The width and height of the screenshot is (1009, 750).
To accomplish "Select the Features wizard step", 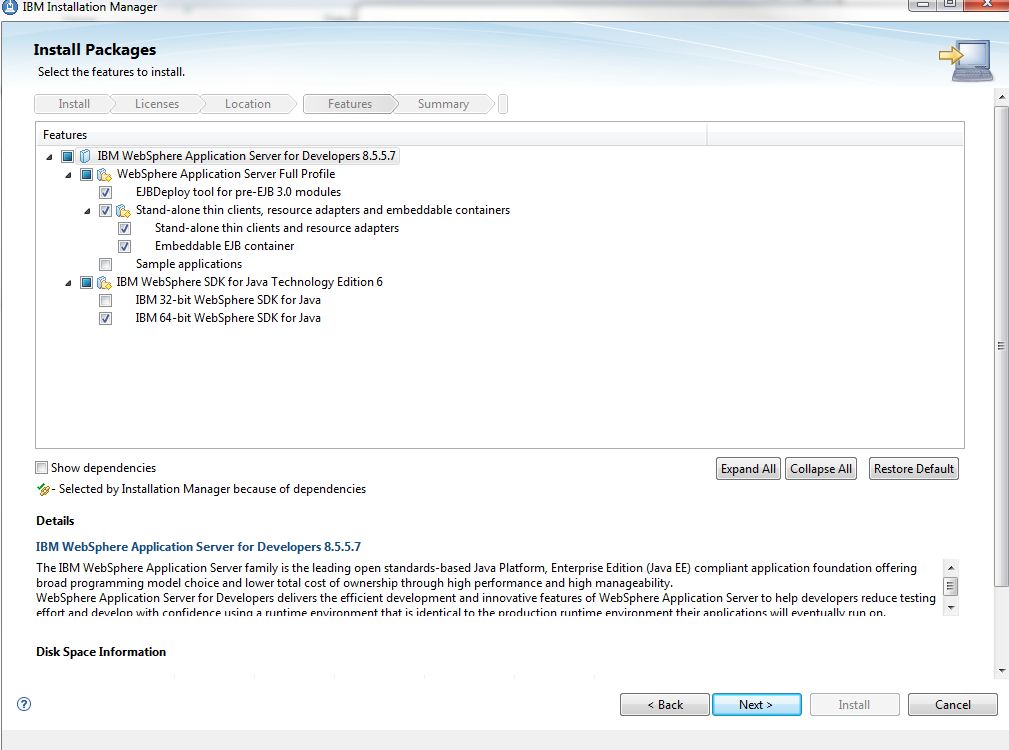I will 350,104.
